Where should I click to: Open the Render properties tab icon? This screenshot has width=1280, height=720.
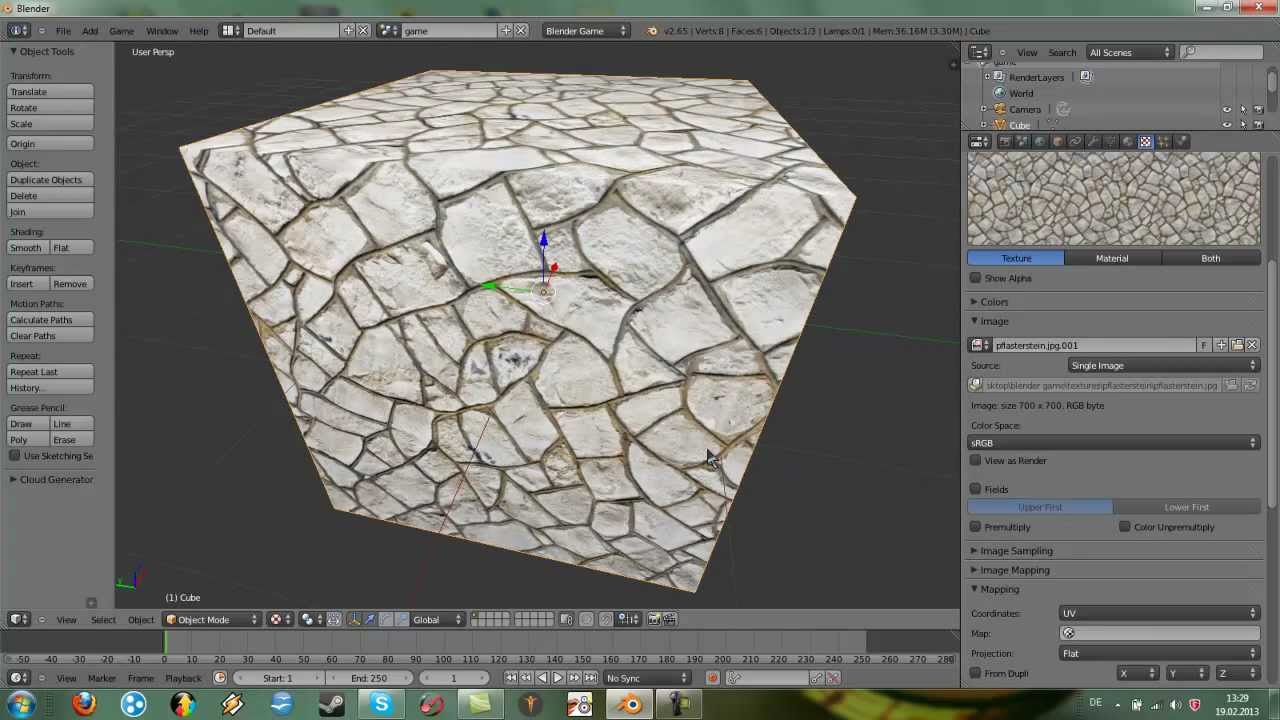pos(1005,141)
